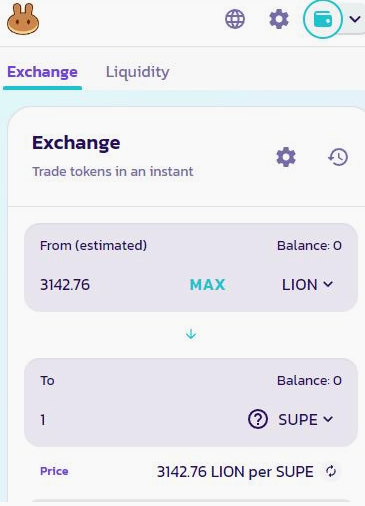Screen dimensions: 365x506
Task: Switch to the Liquidity tab
Action: pyautogui.click(x=138, y=72)
